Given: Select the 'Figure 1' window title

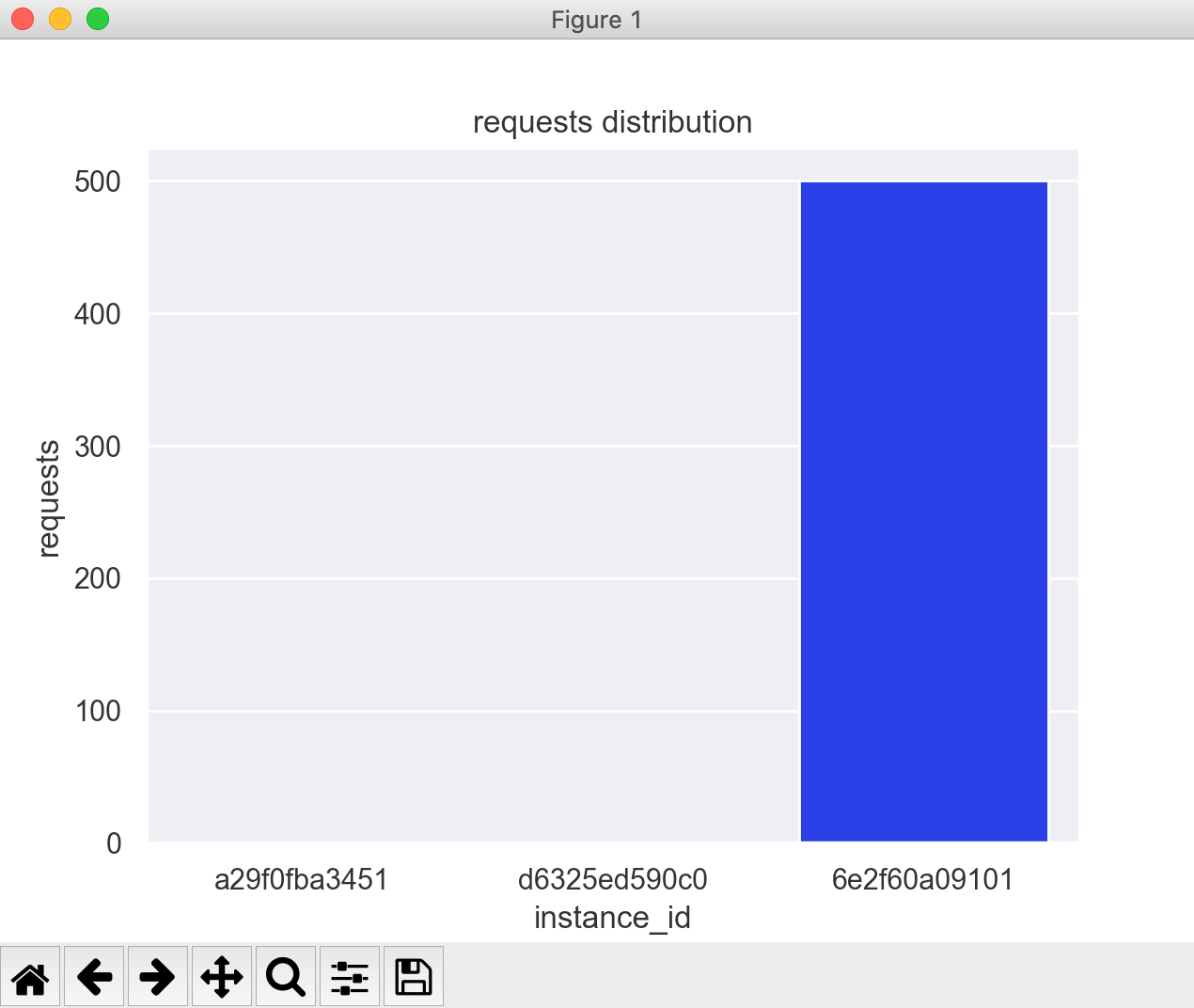Looking at the screenshot, I should point(596,20).
